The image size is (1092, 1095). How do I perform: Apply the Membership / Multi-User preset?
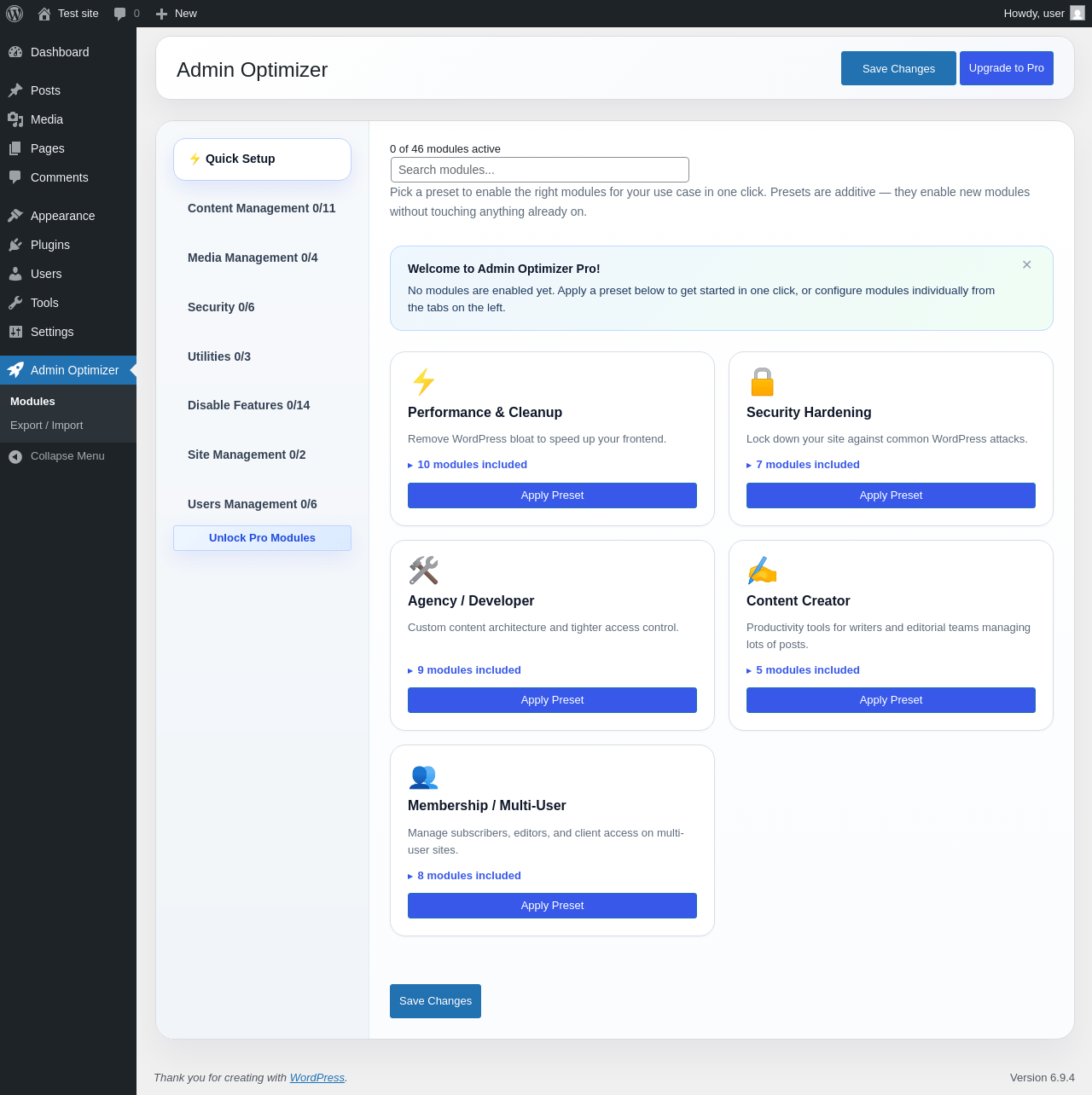tap(552, 906)
